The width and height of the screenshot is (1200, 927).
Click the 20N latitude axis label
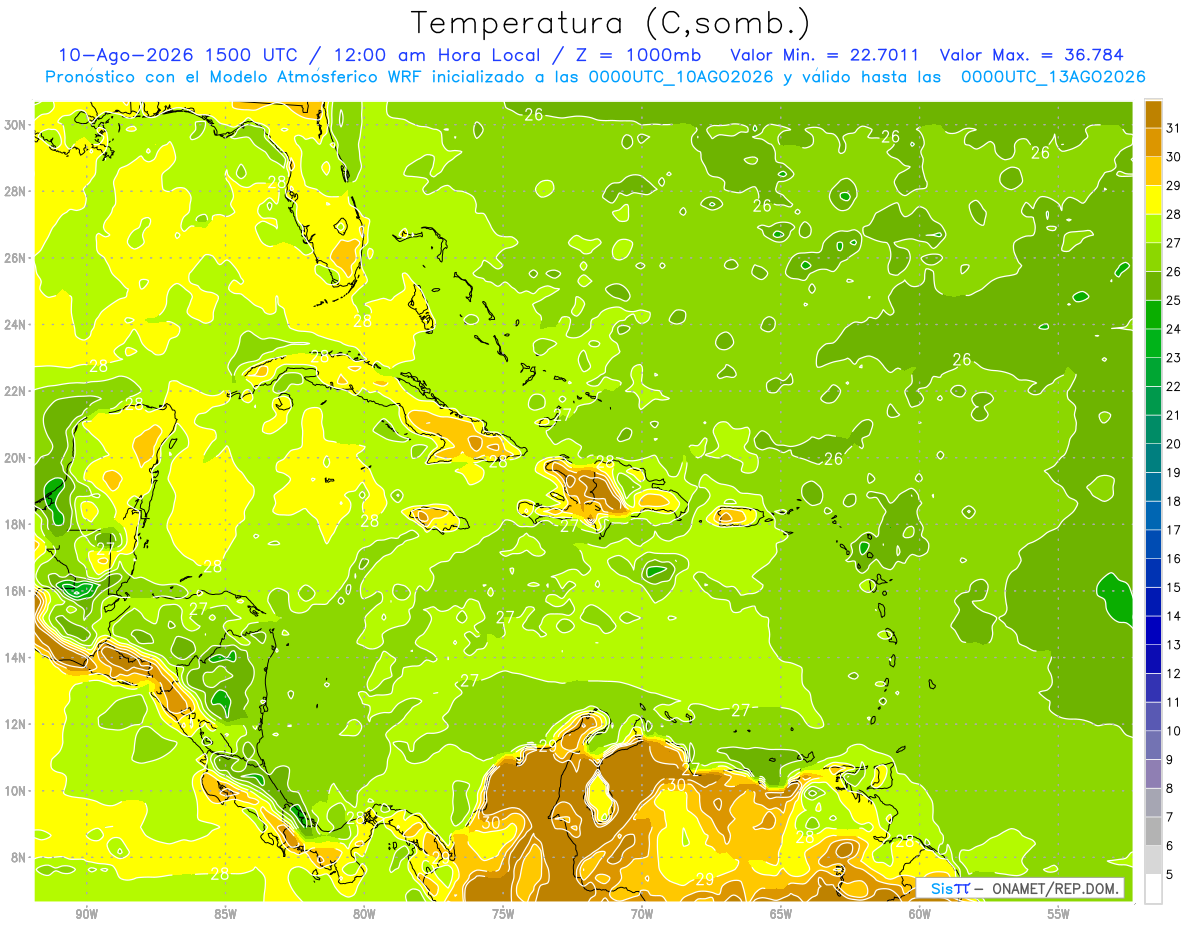coord(16,458)
